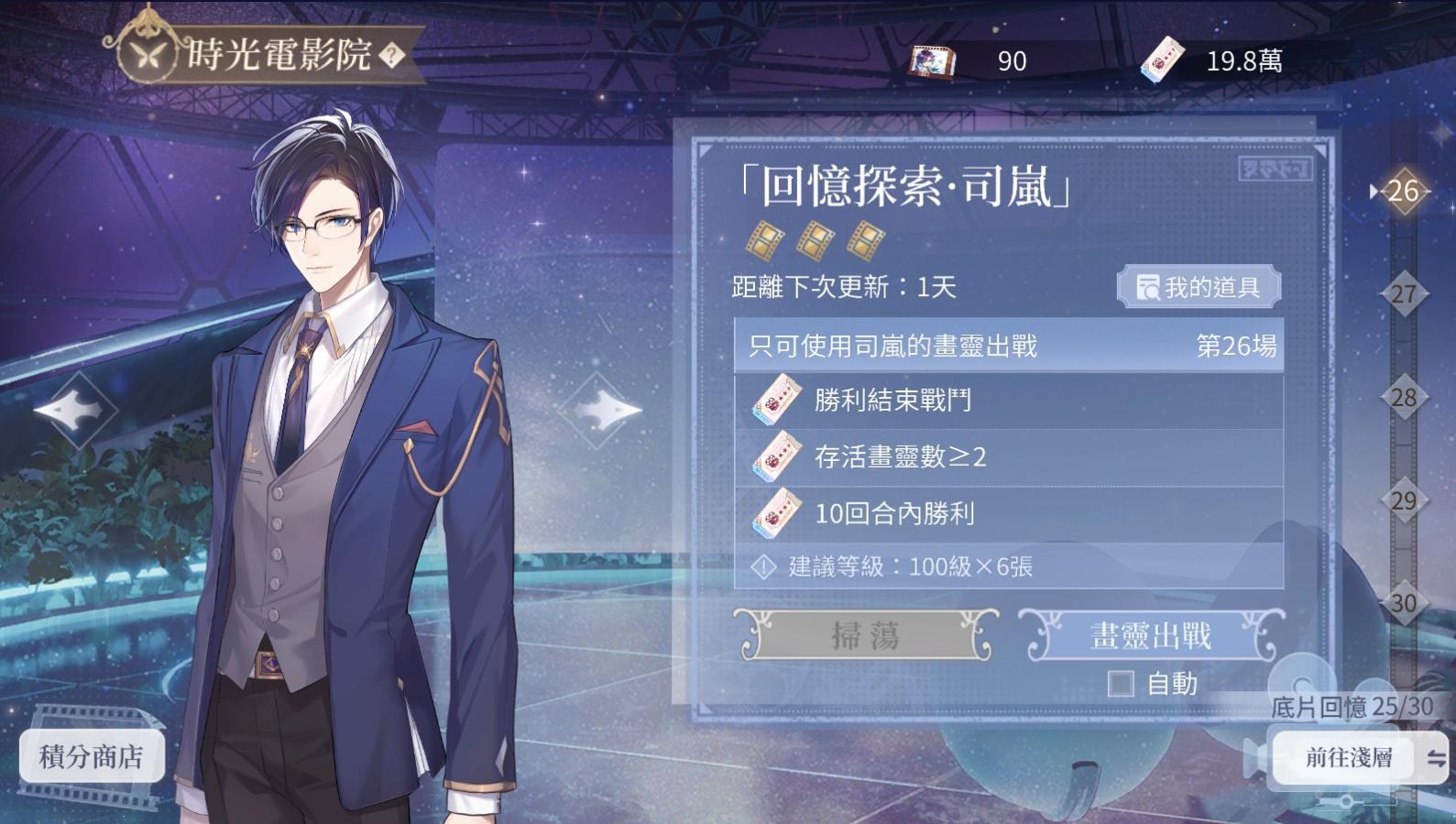
Task: Click the help icon beside 時光電影院
Action: [x=391, y=56]
